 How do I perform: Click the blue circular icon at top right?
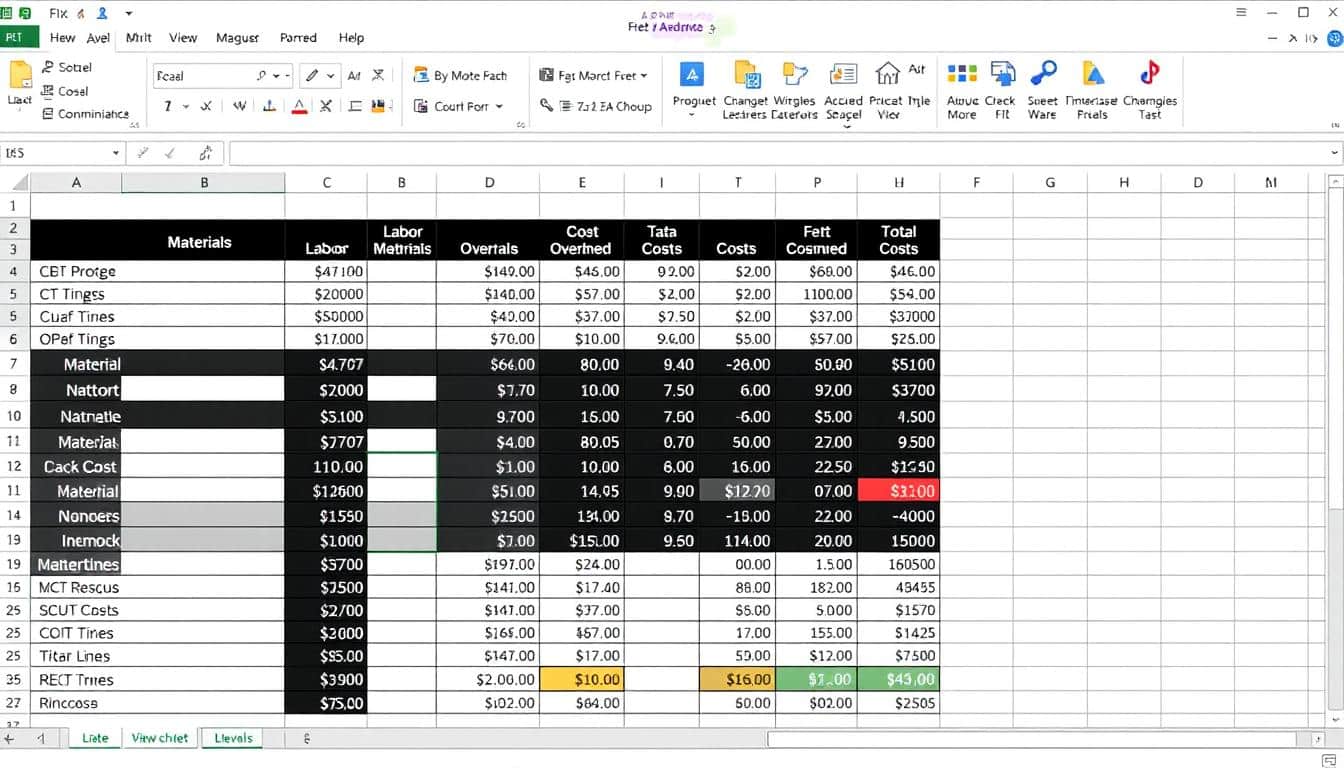pos(1335,38)
